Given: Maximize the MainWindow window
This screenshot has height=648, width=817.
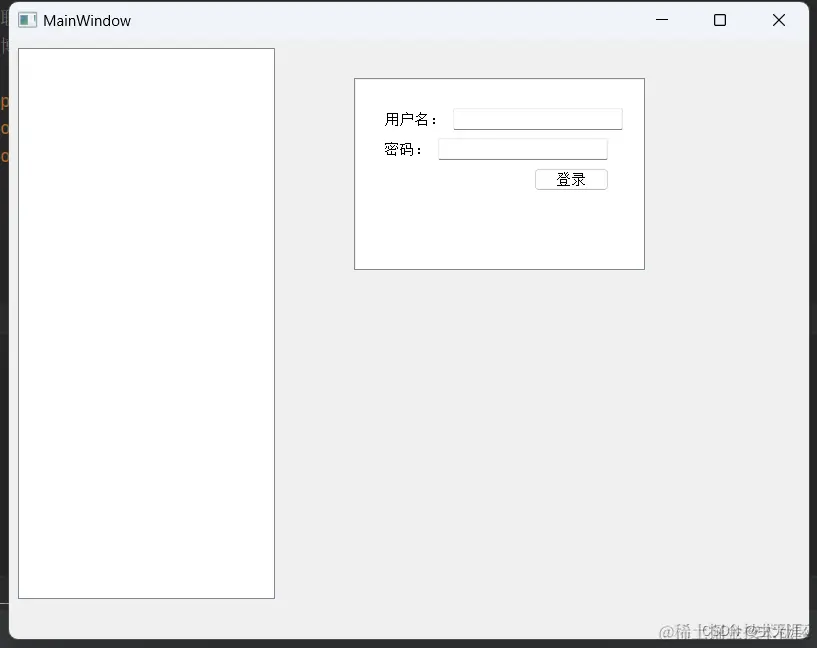Looking at the screenshot, I should (720, 19).
